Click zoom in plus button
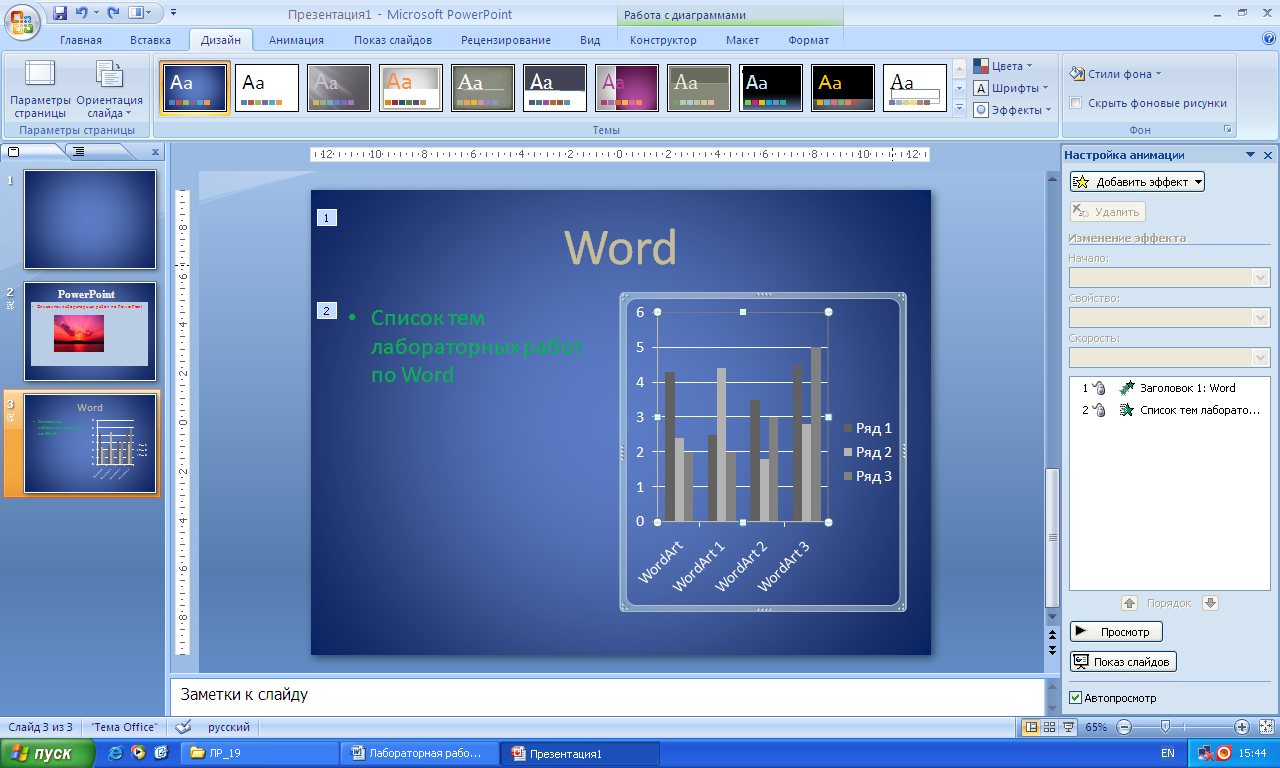Viewport: 1280px width, 768px height. [x=1242, y=727]
